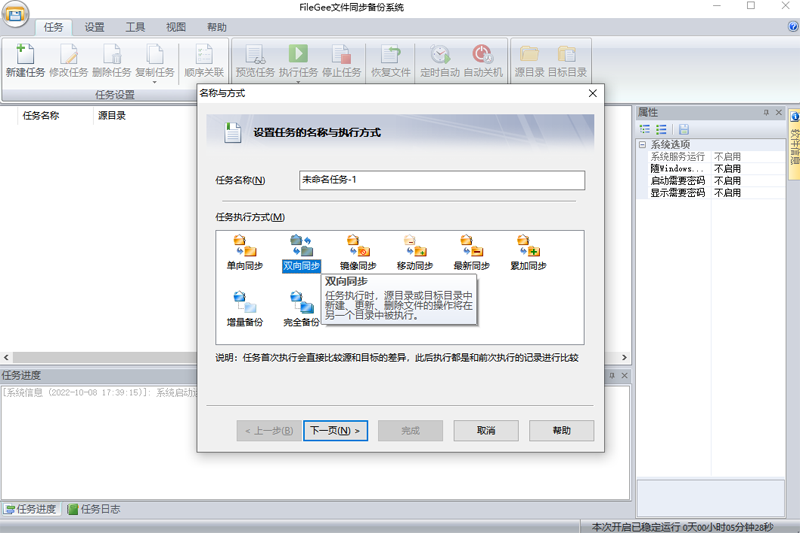Viewport: 800px width, 533px height.
Task: Click the 任务名称 column header
Action: pyautogui.click(x=41, y=116)
